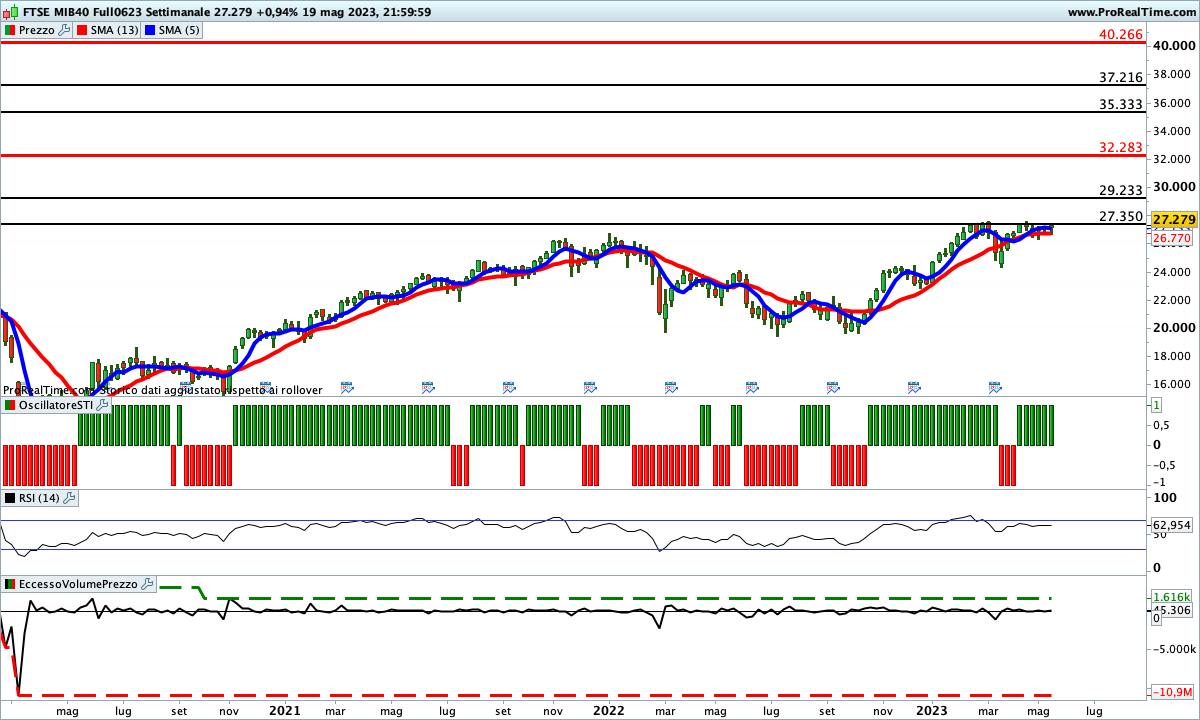1200x720 pixels.
Task: Open EccessoVolumePrezzo settings wrench
Action: [x=147, y=584]
